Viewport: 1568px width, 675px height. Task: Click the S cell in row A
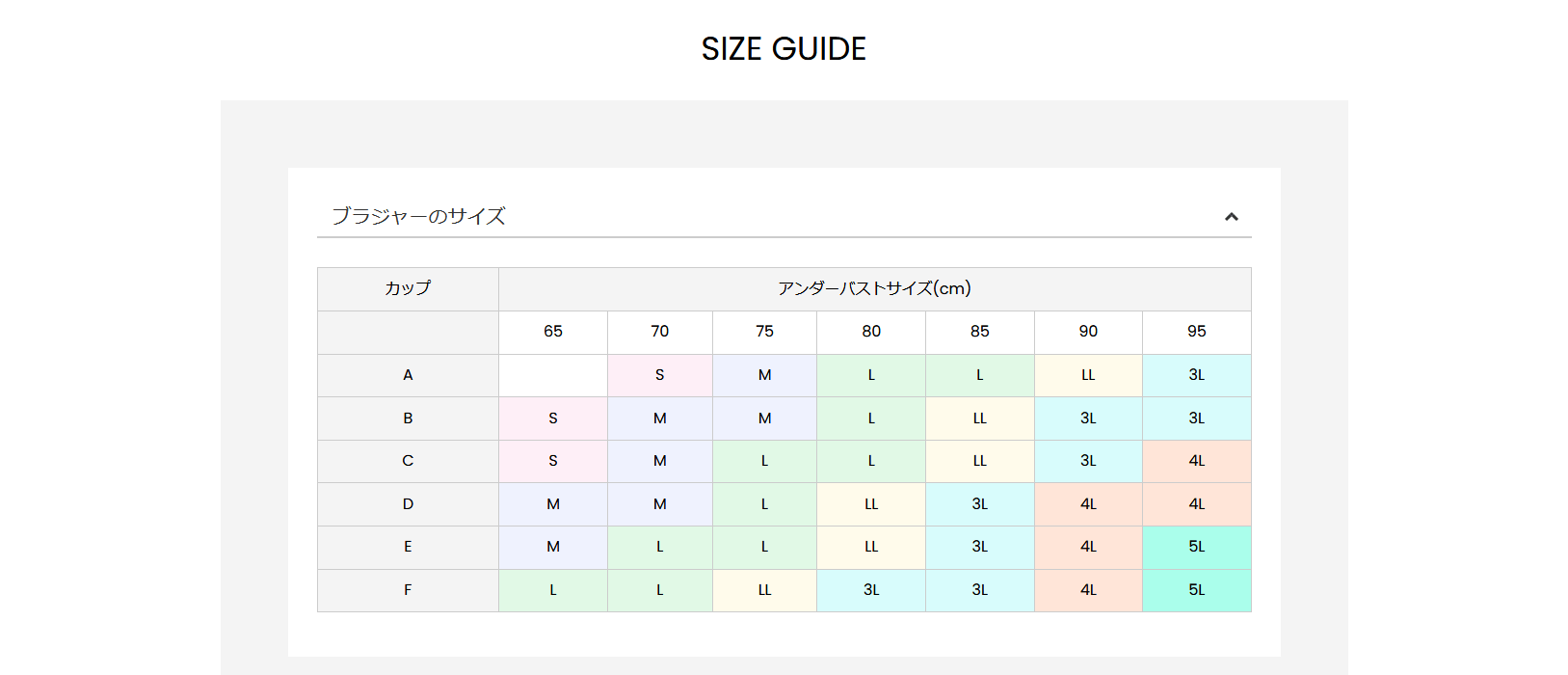[660, 375]
